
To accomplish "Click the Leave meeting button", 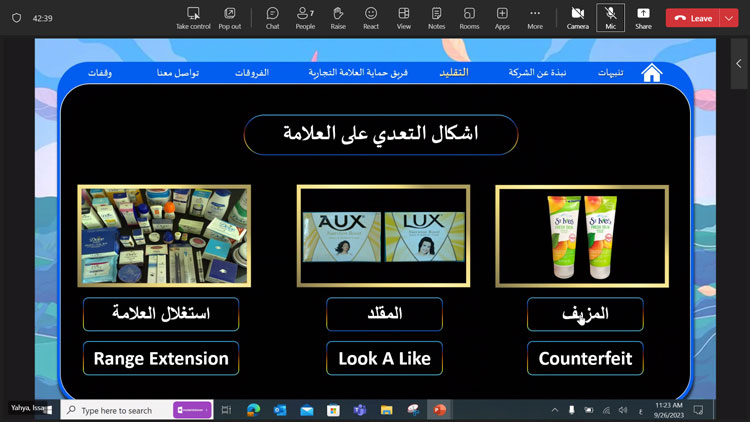I will click(694, 18).
